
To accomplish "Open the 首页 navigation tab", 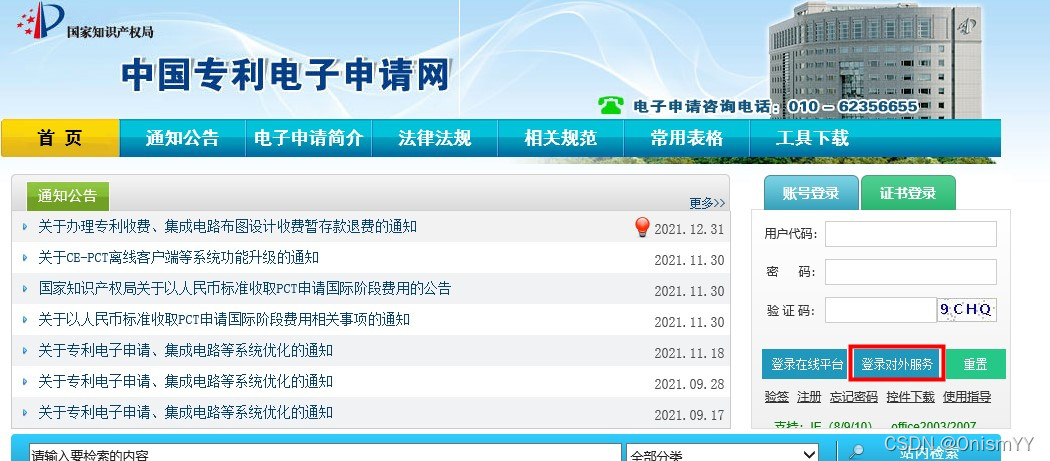I will (60, 138).
